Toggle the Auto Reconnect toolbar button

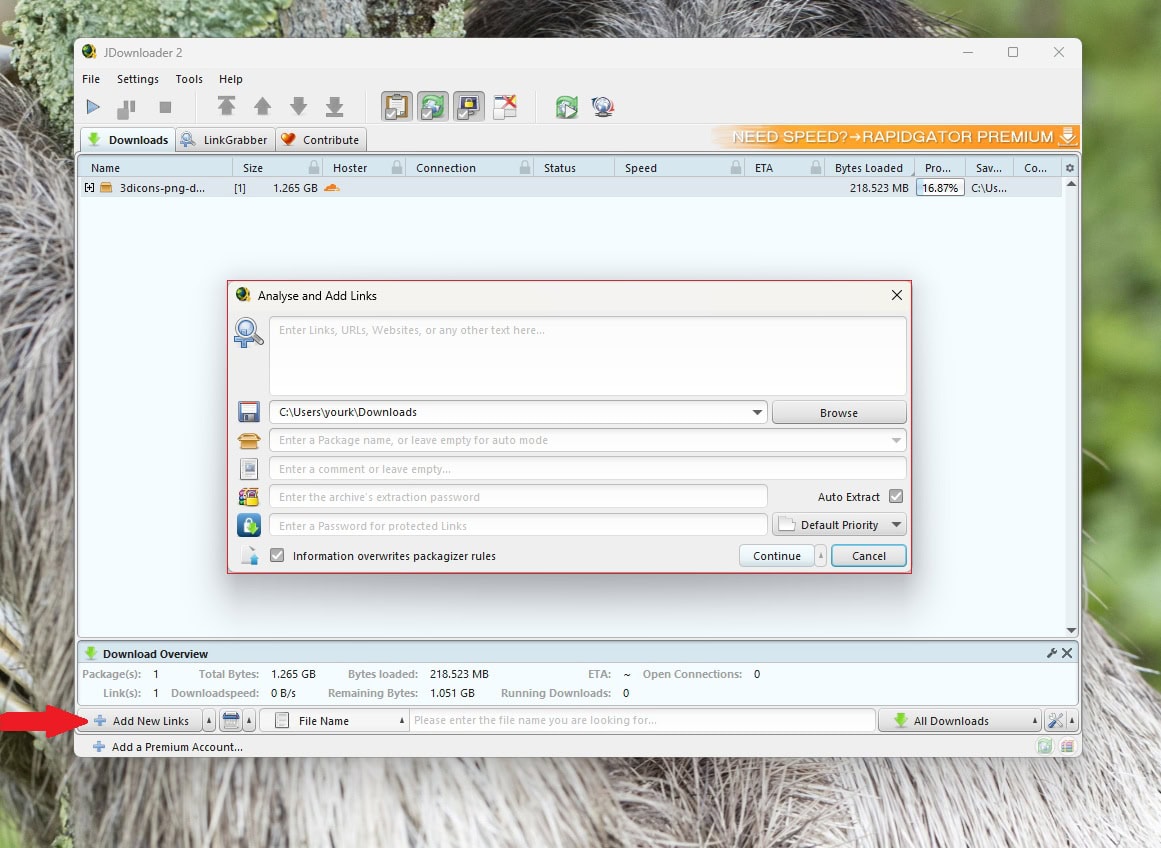(x=433, y=106)
